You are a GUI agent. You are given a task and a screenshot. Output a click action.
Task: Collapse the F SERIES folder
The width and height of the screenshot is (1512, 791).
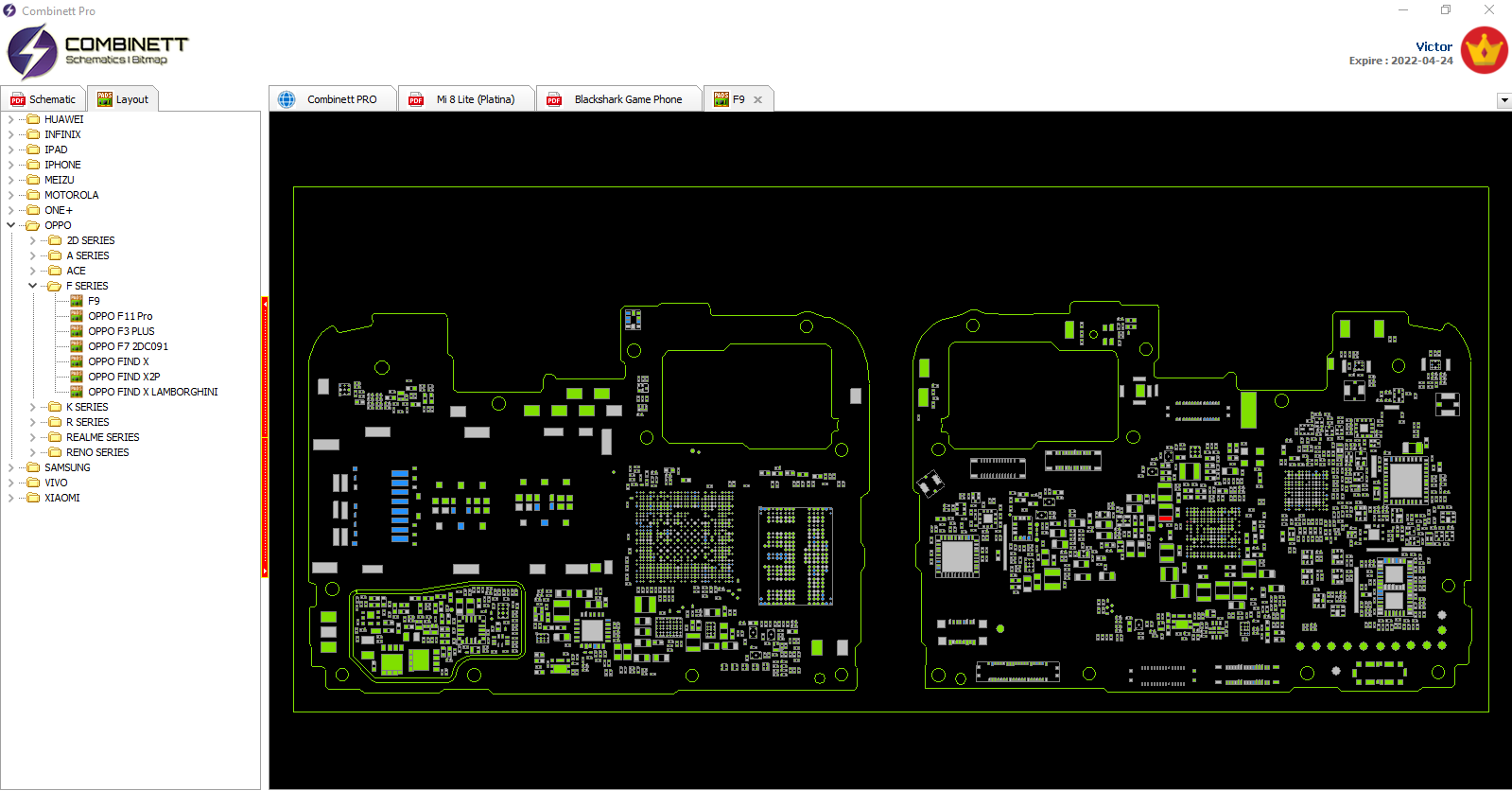(x=32, y=286)
